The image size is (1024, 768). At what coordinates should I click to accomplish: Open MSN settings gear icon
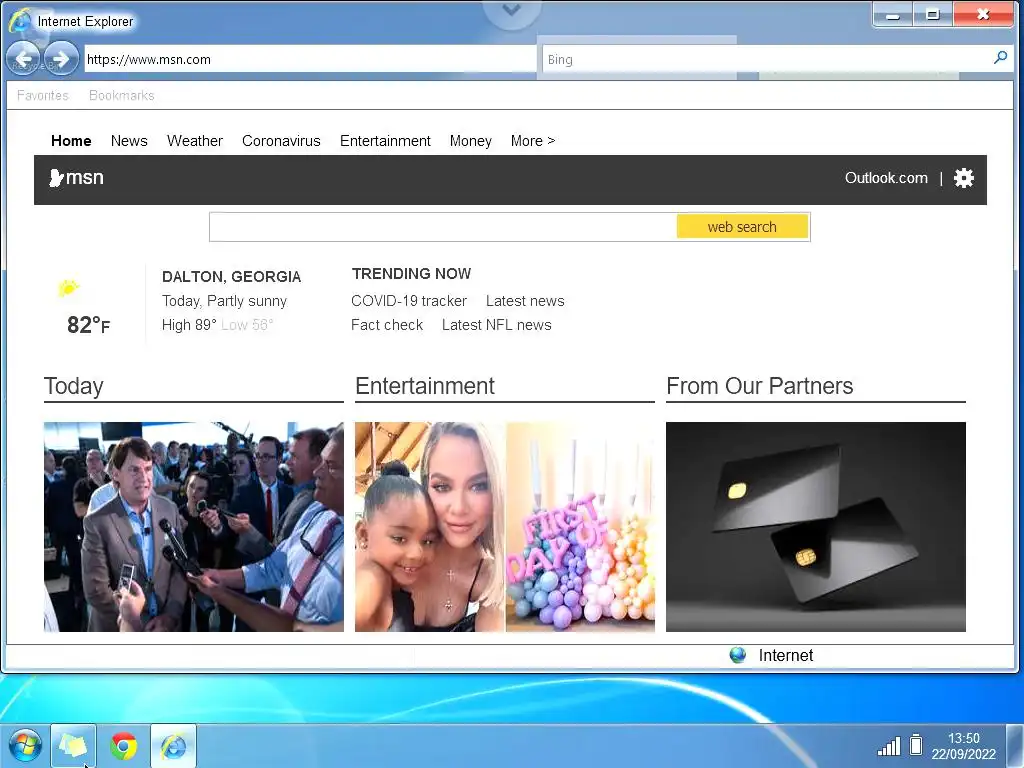[x=963, y=178]
